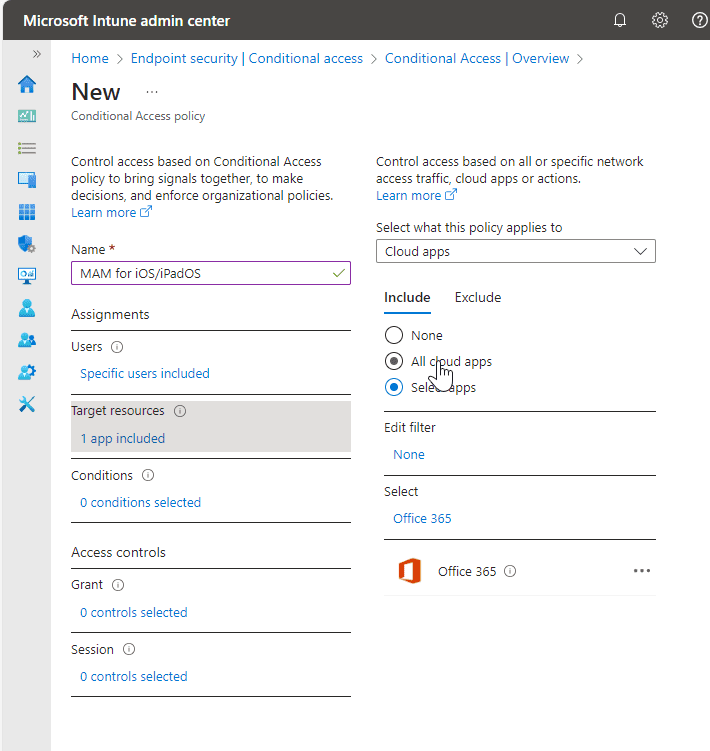The height and width of the screenshot is (751, 710).
Task: Choose All cloud apps radio option
Action: (x=394, y=362)
